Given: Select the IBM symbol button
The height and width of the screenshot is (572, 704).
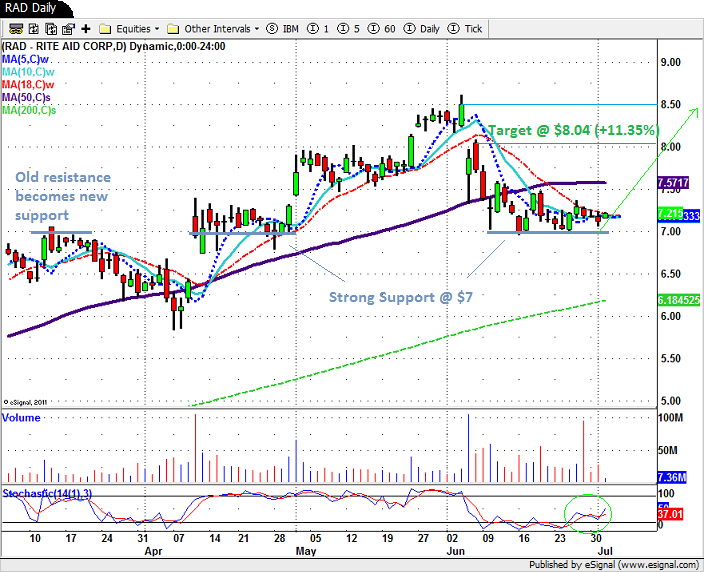Looking at the screenshot, I should click(x=283, y=29).
